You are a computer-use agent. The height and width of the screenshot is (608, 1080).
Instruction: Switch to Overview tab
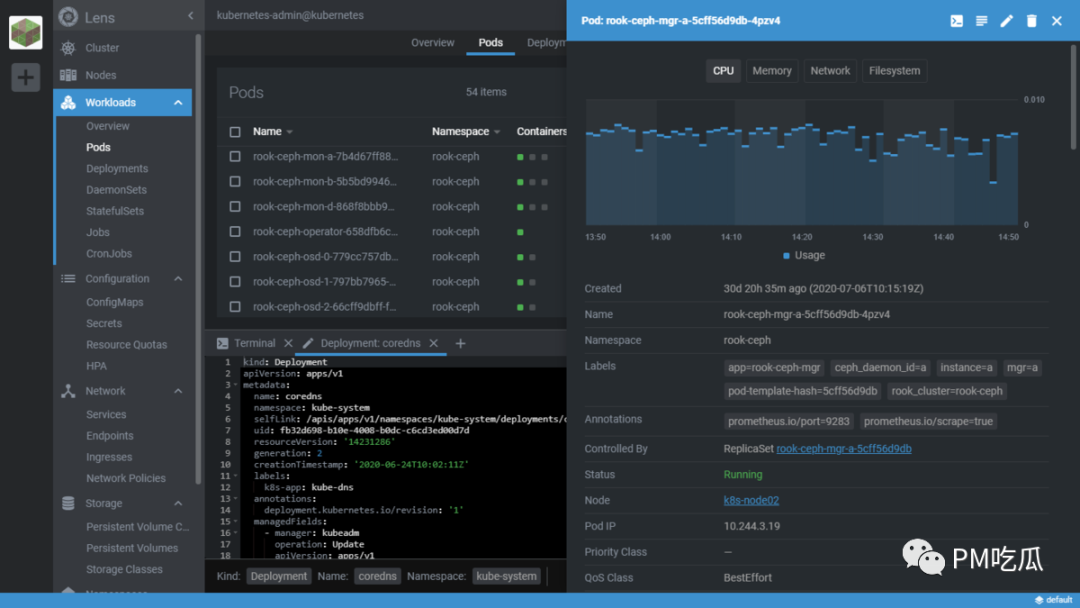[433, 43]
